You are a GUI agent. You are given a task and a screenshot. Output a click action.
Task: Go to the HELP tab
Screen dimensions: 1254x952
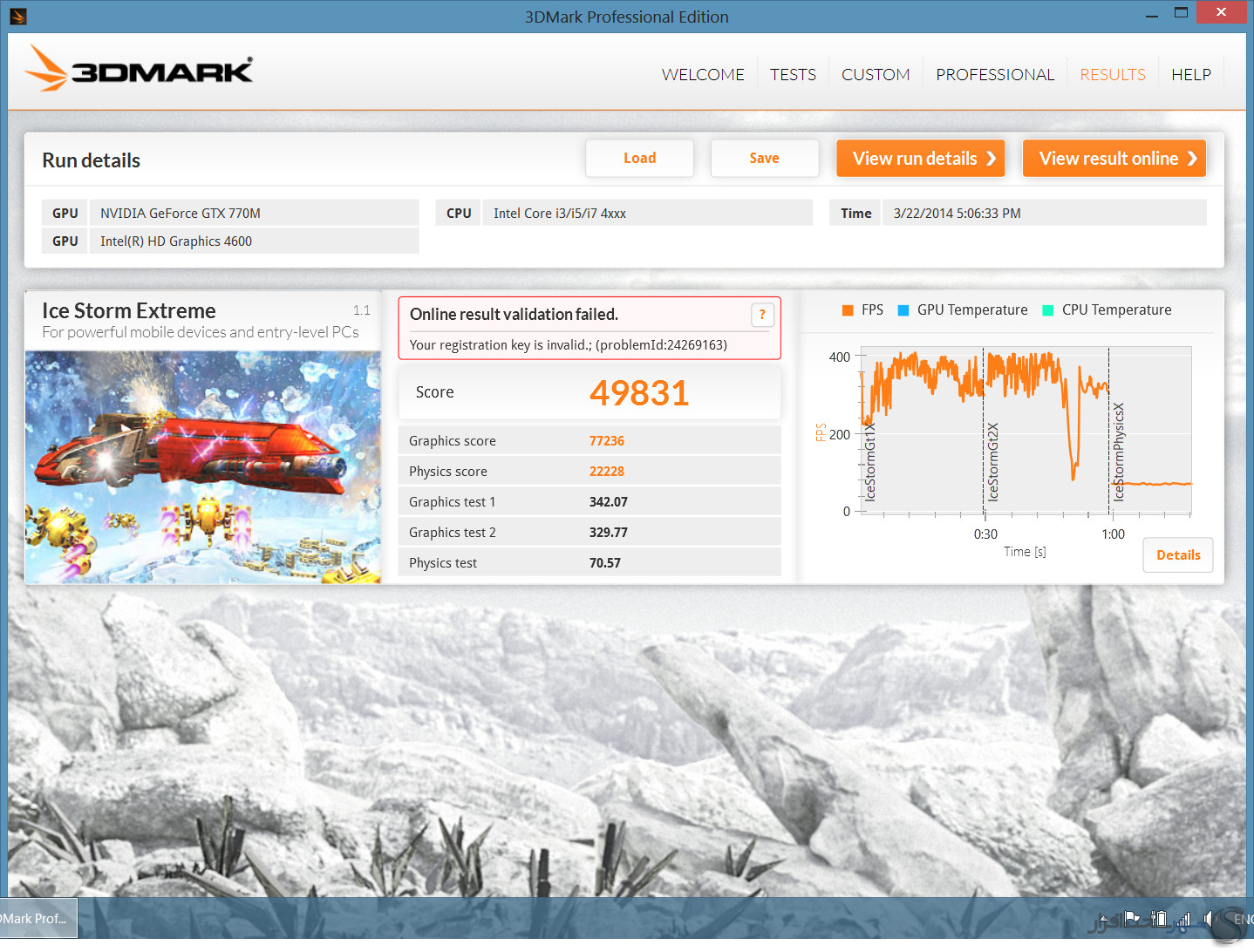tap(1190, 75)
